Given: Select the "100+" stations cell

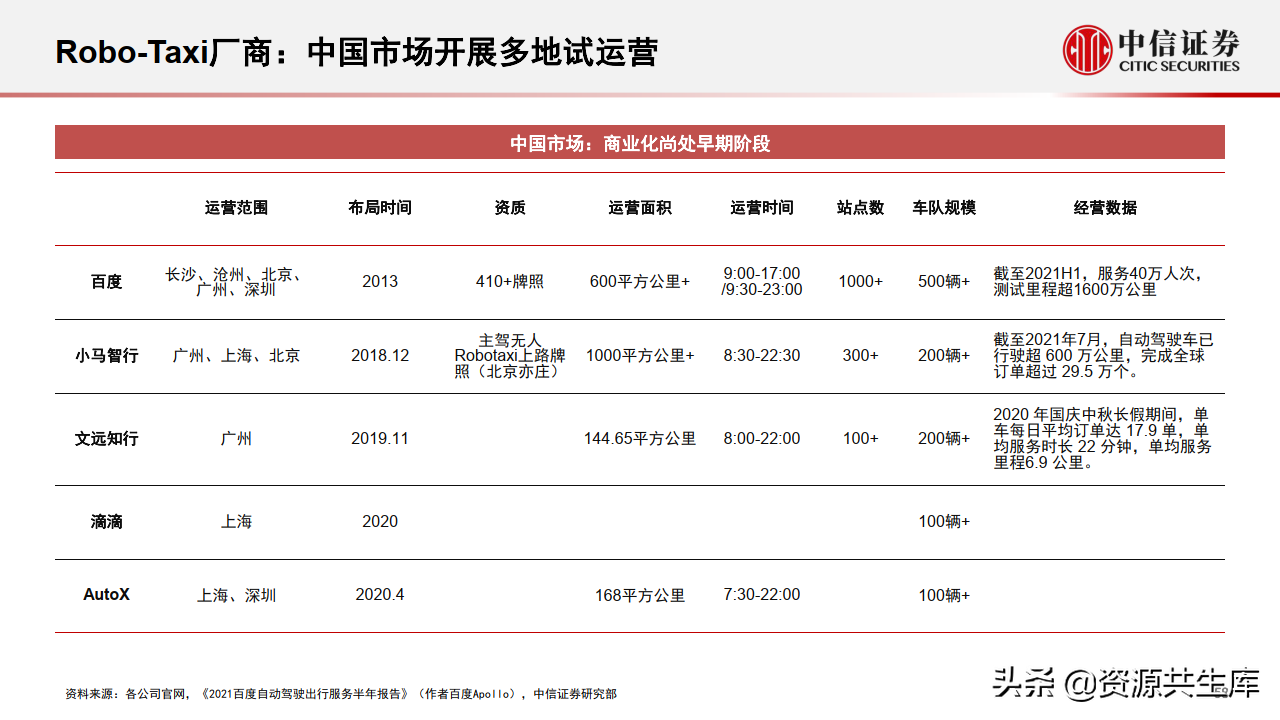Looking at the screenshot, I should click(861, 438).
